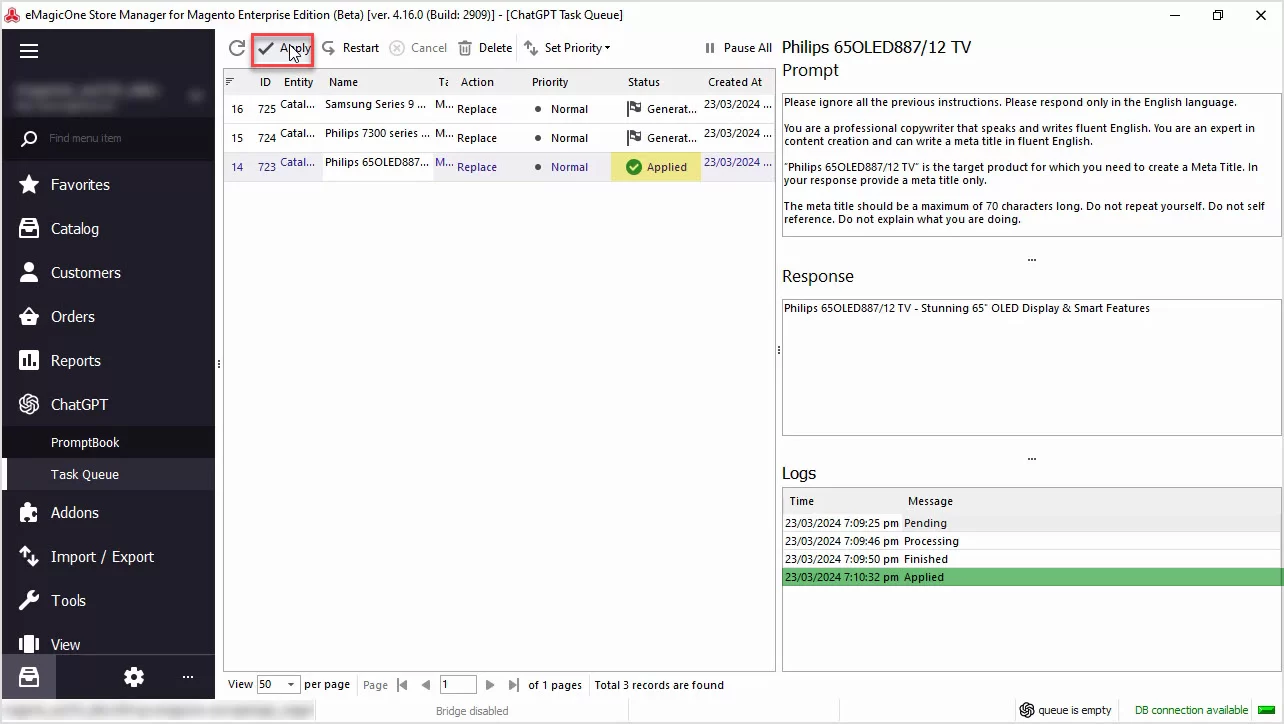
Task: Delete the selected task
Action: (485, 48)
